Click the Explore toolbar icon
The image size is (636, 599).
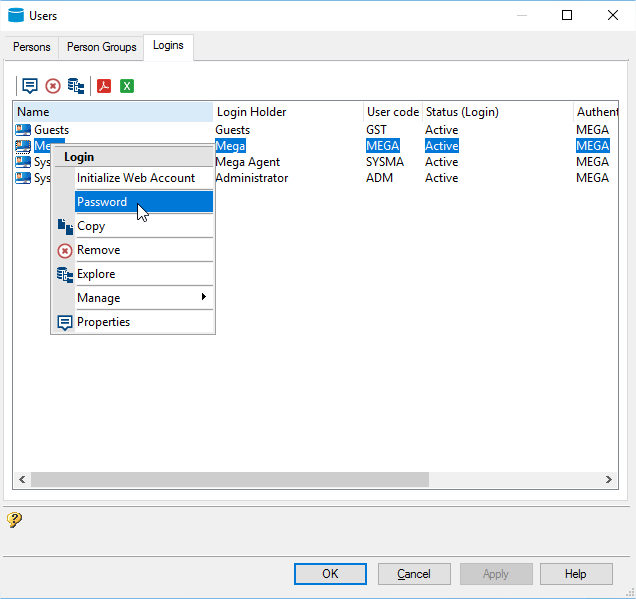click(76, 86)
